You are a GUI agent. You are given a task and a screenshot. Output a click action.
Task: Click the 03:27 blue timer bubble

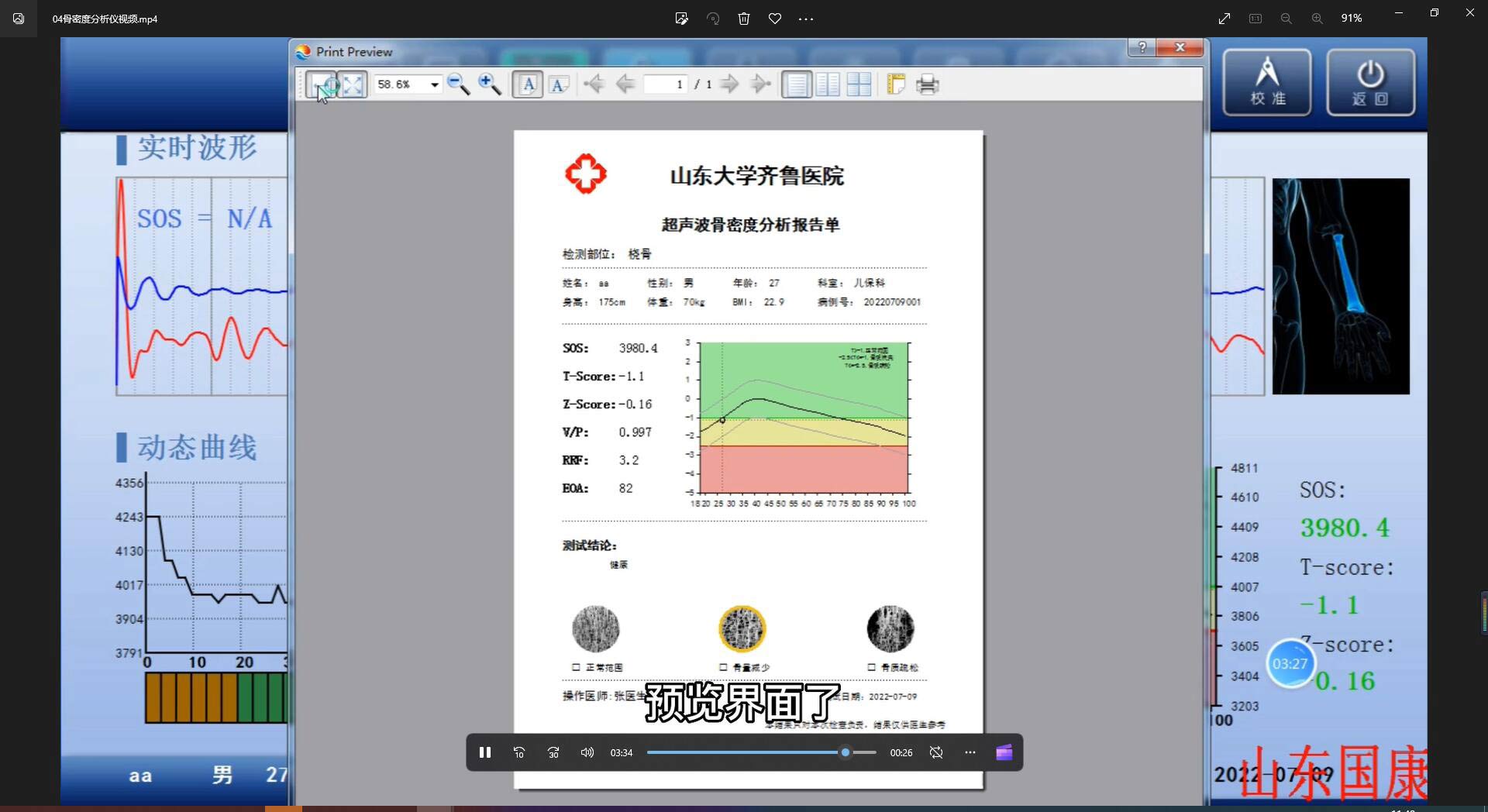(1290, 663)
